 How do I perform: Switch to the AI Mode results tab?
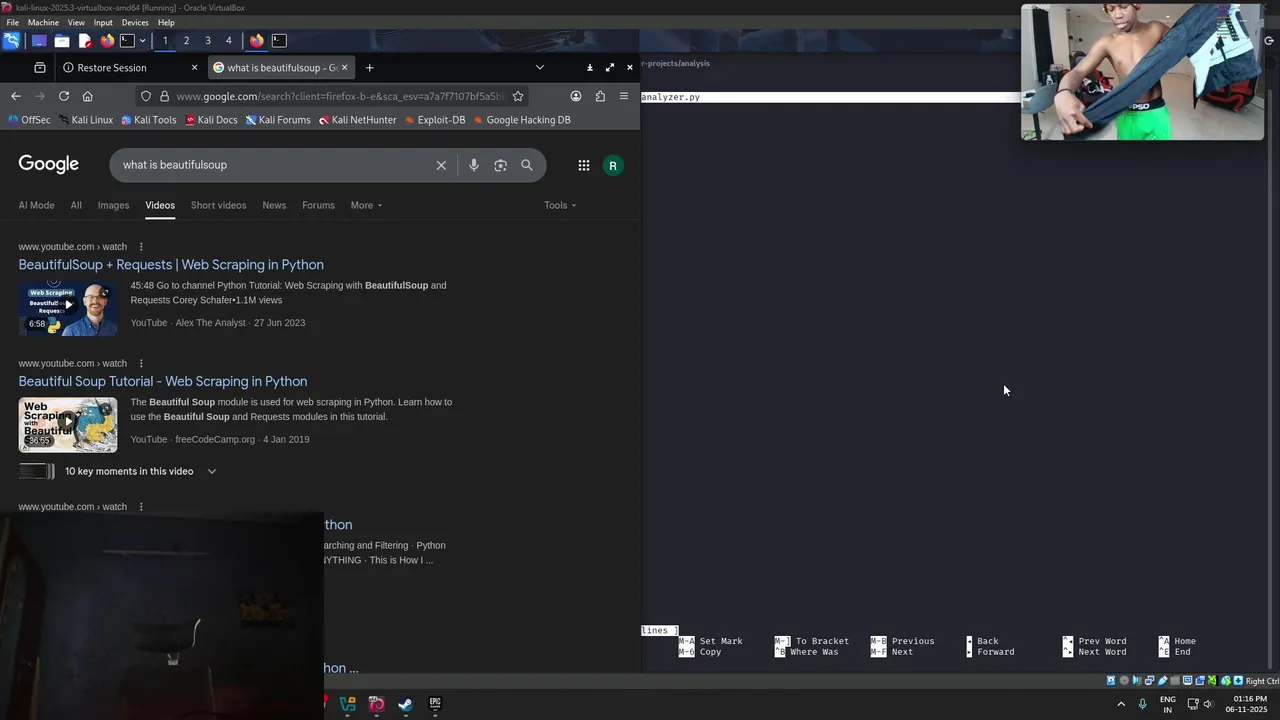(36, 205)
